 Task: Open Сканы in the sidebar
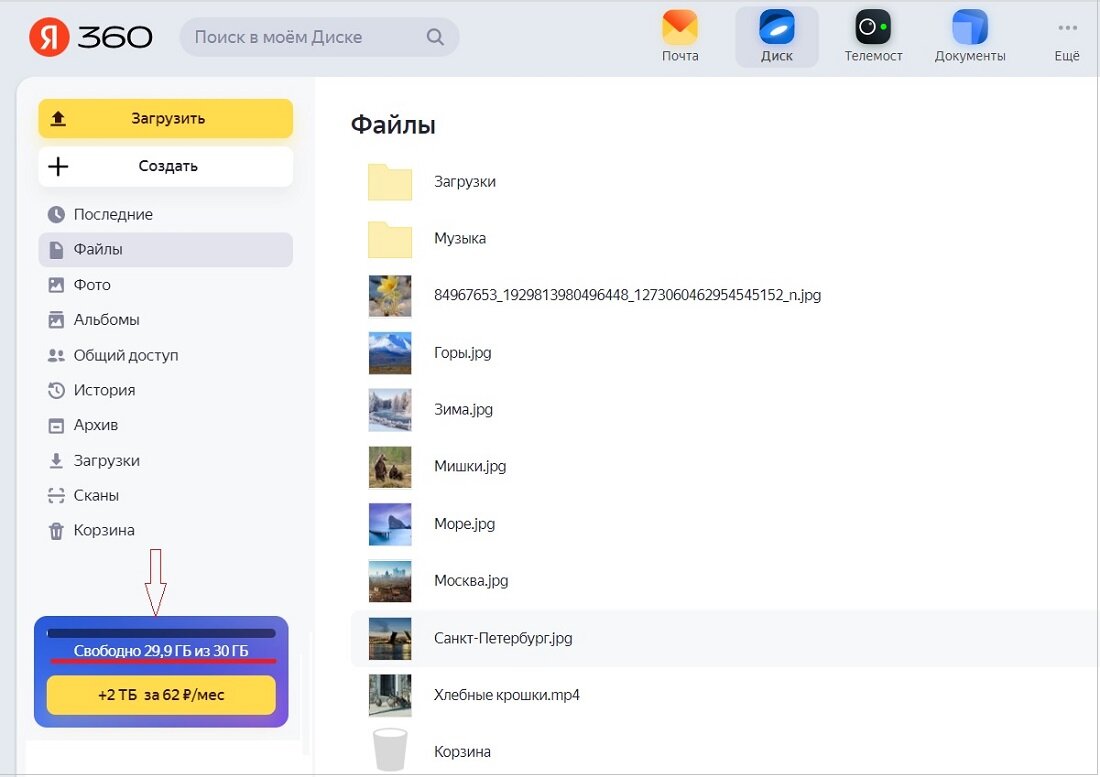(x=166, y=496)
